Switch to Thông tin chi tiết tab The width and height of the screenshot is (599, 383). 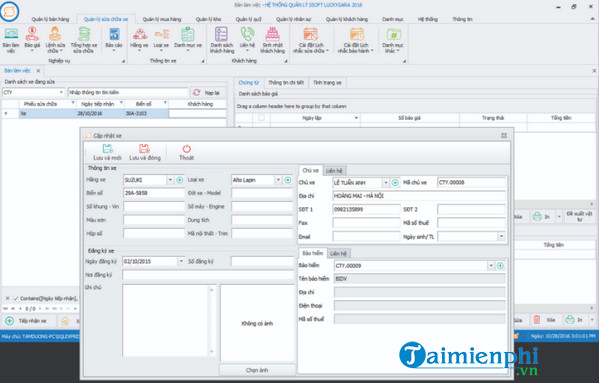click(286, 83)
